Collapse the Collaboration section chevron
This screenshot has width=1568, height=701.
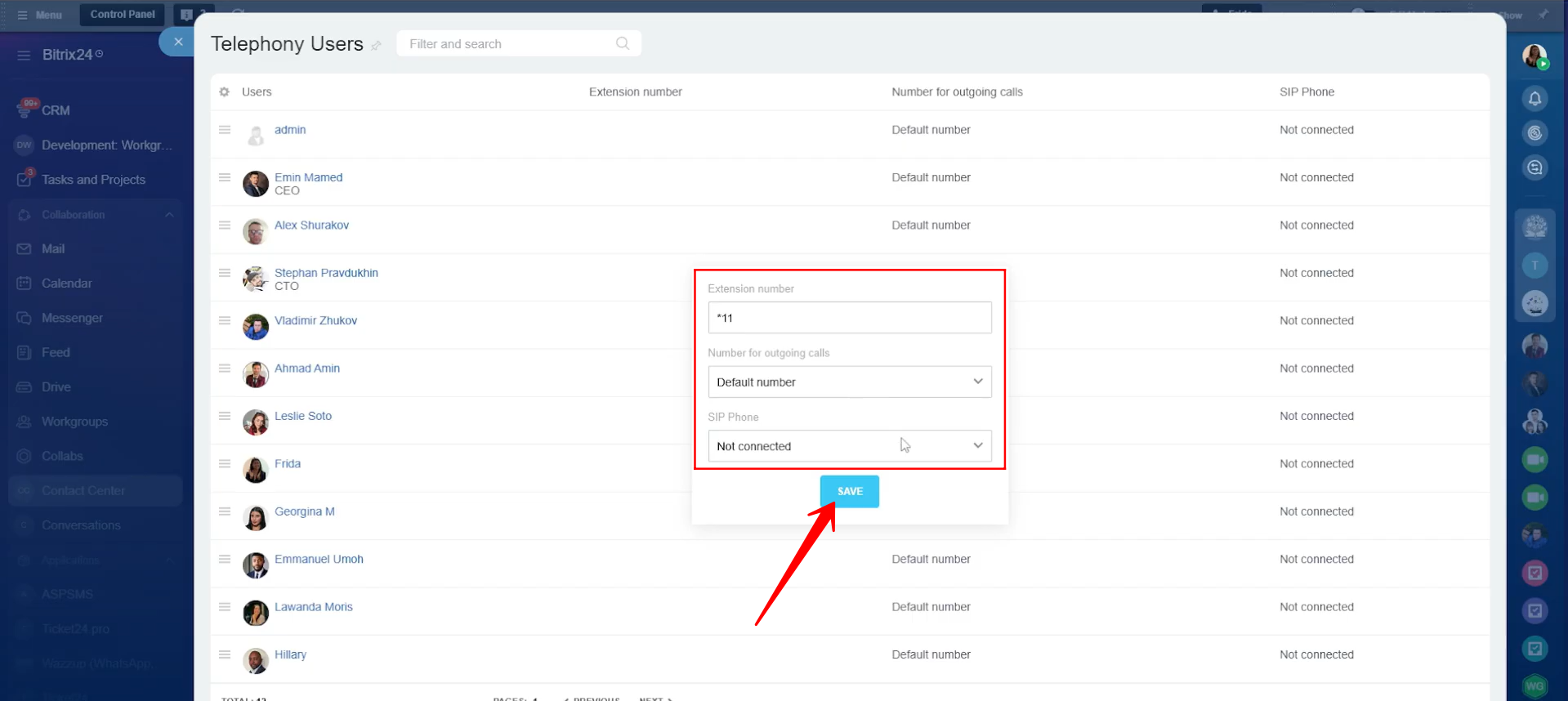pos(169,215)
